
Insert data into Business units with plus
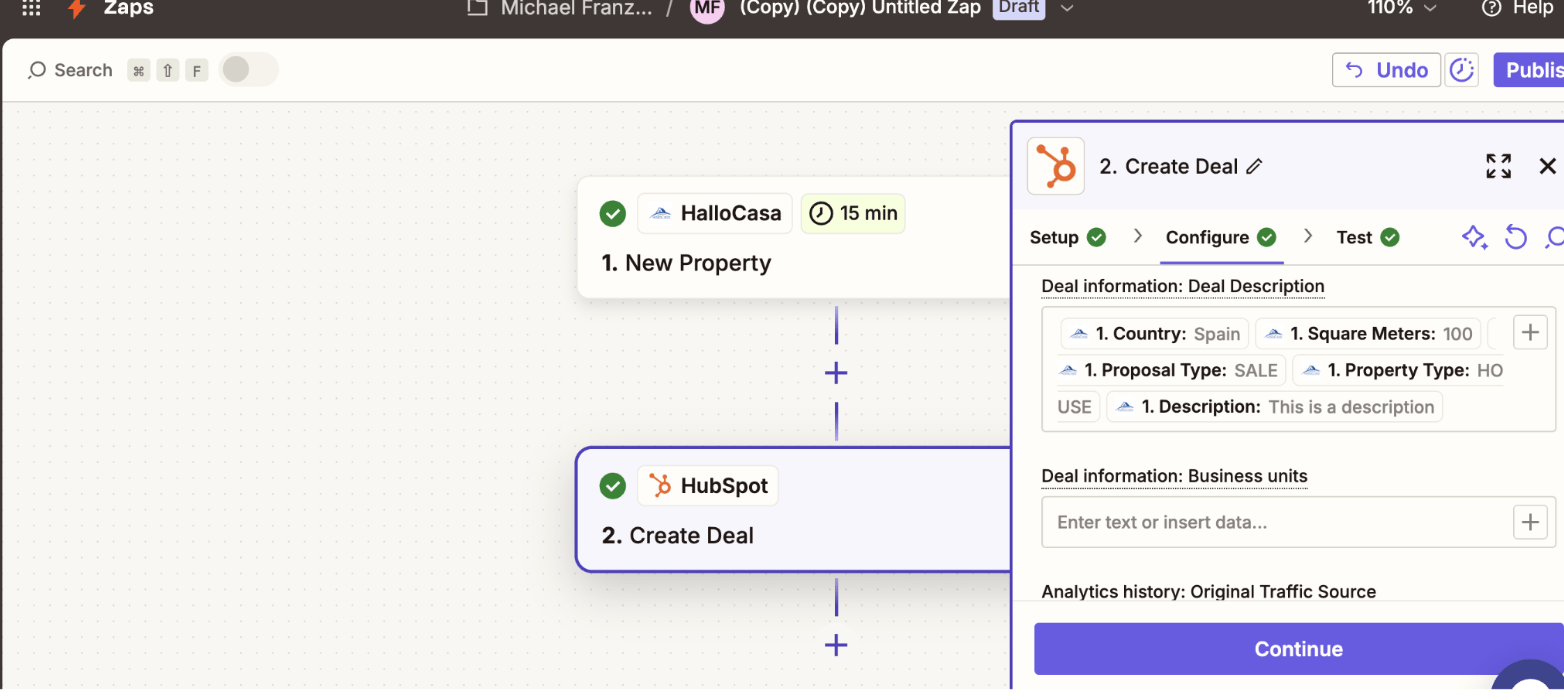[x=1530, y=522]
